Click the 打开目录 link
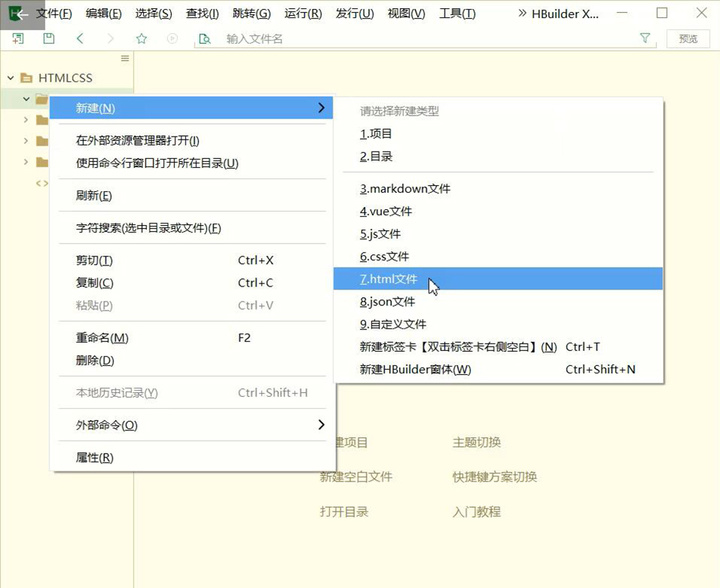The height and width of the screenshot is (588, 720). click(x=344, y=511)
